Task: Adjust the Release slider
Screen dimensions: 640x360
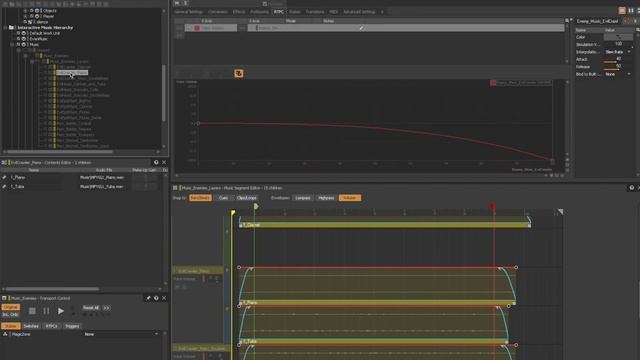Action: 618,67
